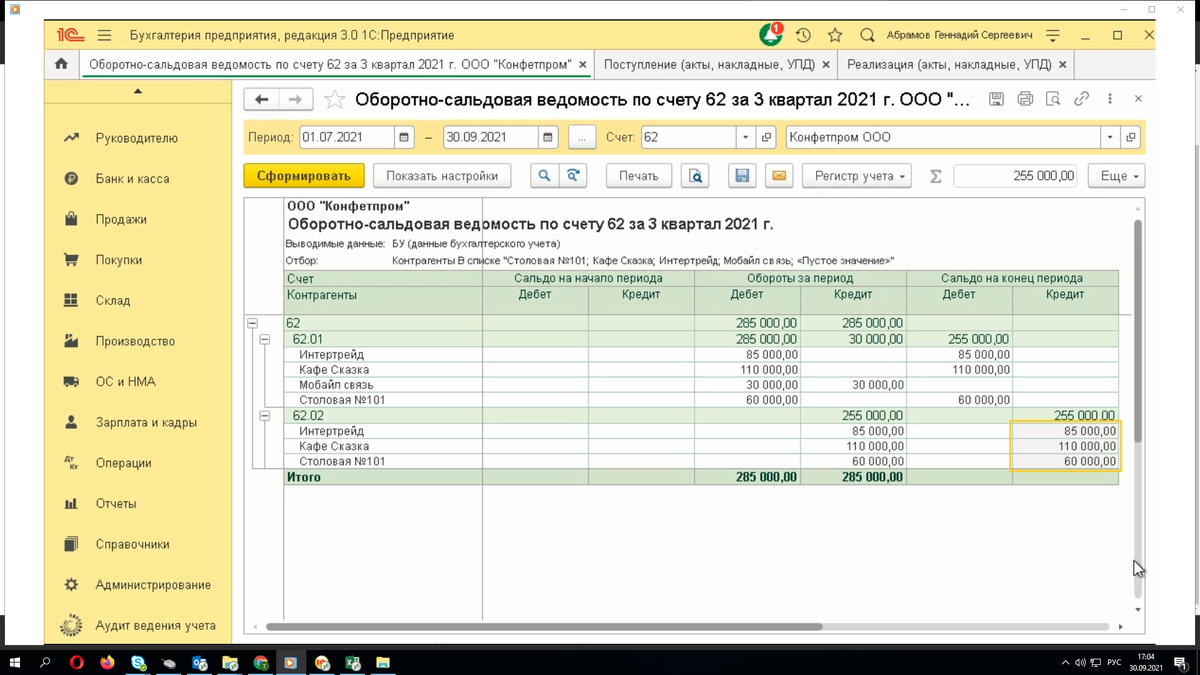1200x675 pixels.
Task: Open Справочники section
Action: pyautogui.click(x=132, y=544)
